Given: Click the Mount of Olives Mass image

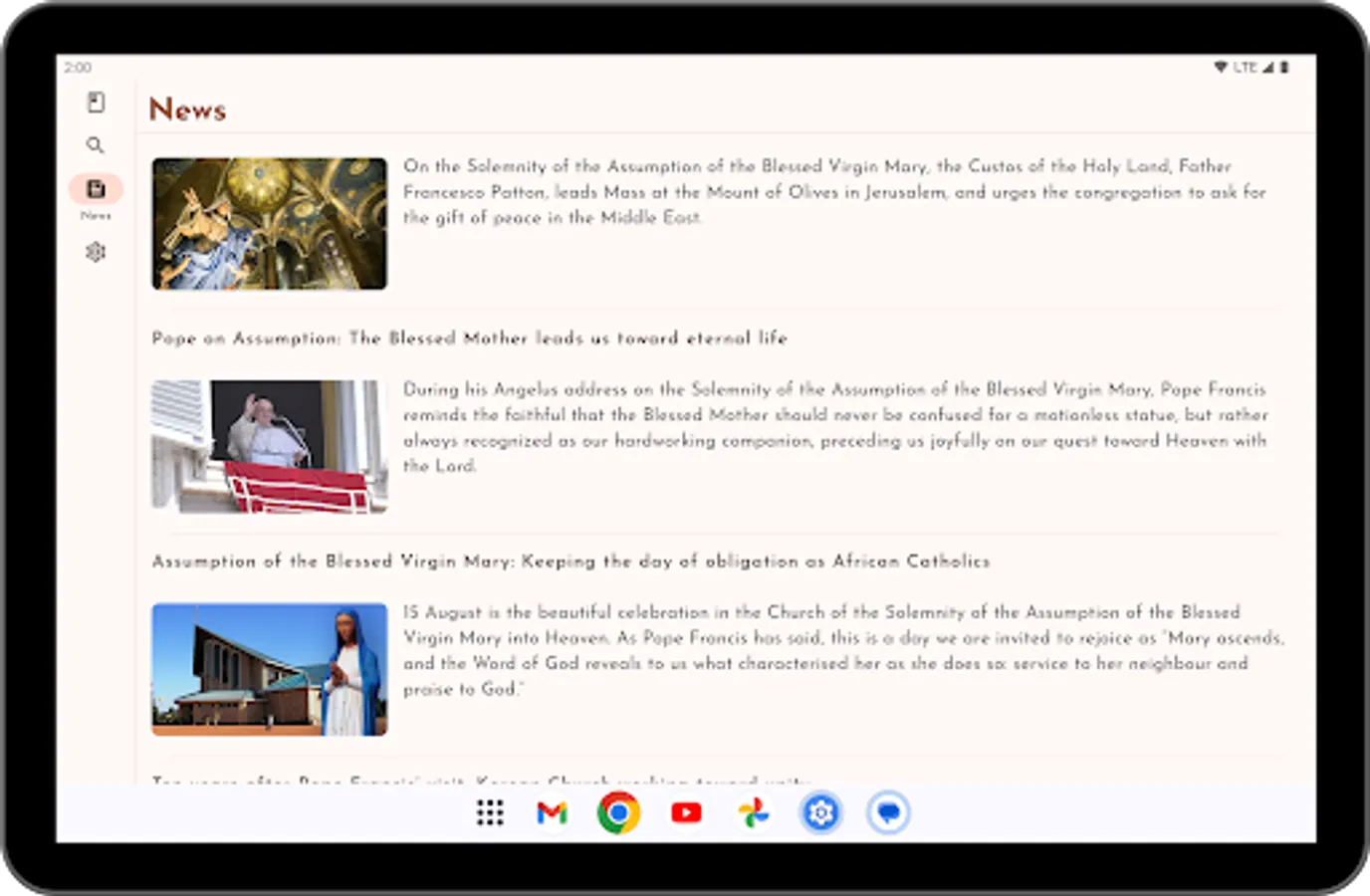Looking at the screenshot, I should tap(269, 223).
